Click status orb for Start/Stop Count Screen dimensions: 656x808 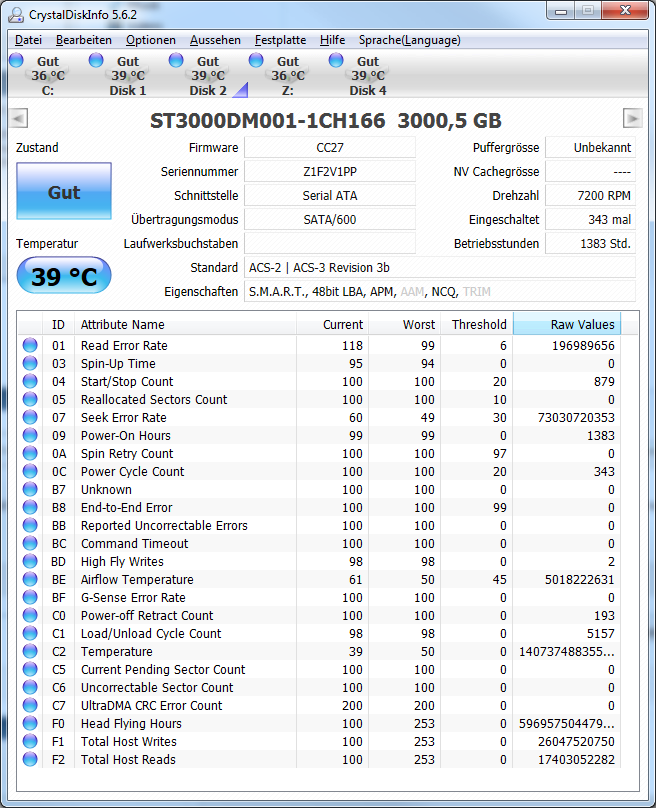30,381
